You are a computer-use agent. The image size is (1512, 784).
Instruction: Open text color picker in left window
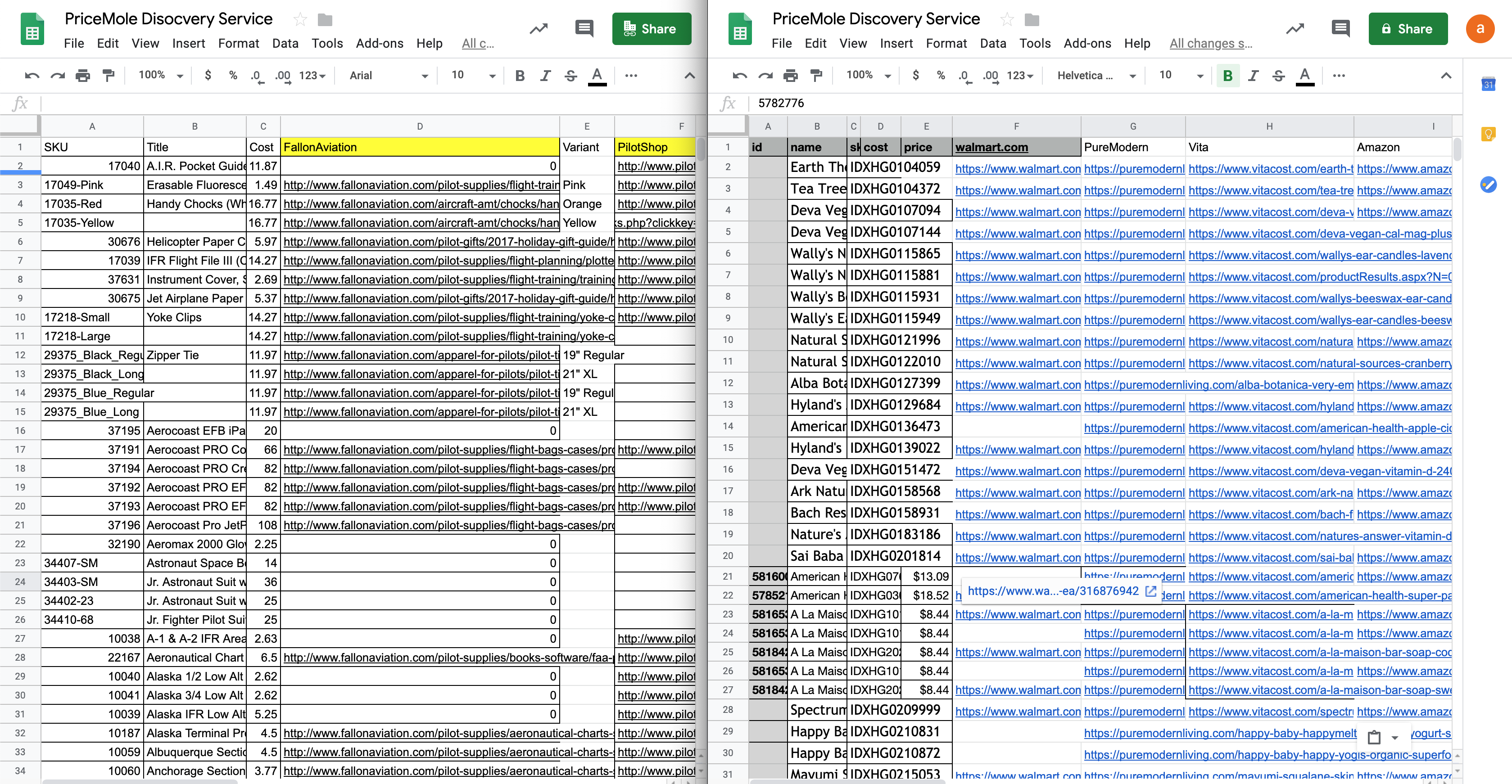[597, 76]
